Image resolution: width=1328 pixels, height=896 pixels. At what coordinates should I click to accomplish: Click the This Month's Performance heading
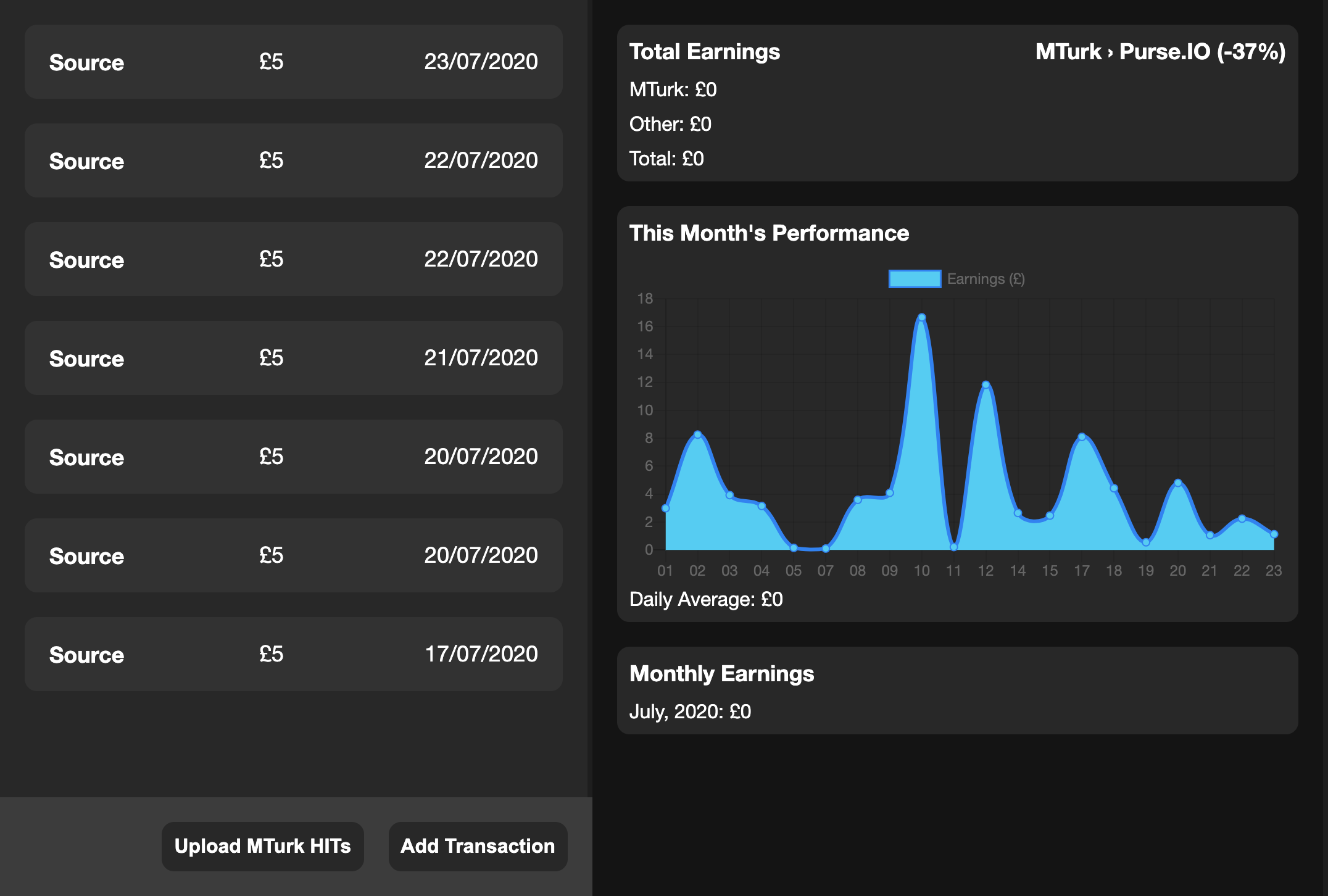pos(769,233)
